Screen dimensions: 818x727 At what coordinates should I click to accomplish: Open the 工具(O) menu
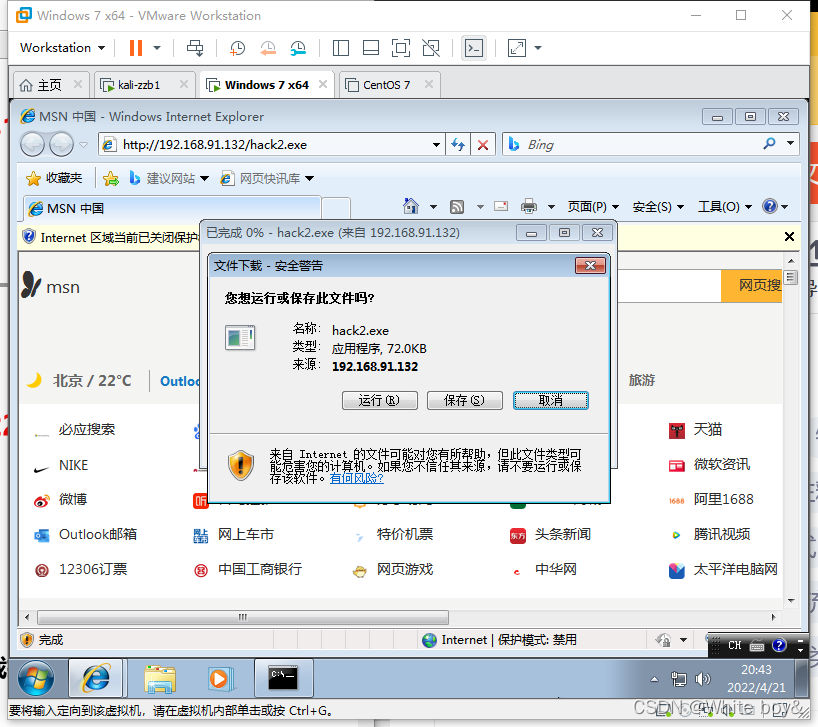coord(725,207)
